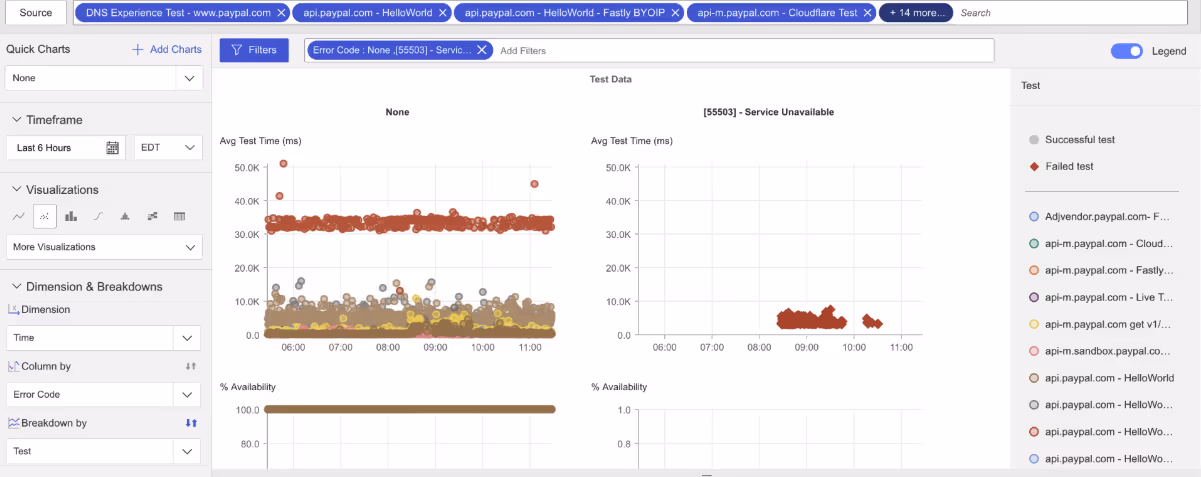Toggle Successful test legend marker
The image size is (1201, 477).
[x=1034, y=140]
